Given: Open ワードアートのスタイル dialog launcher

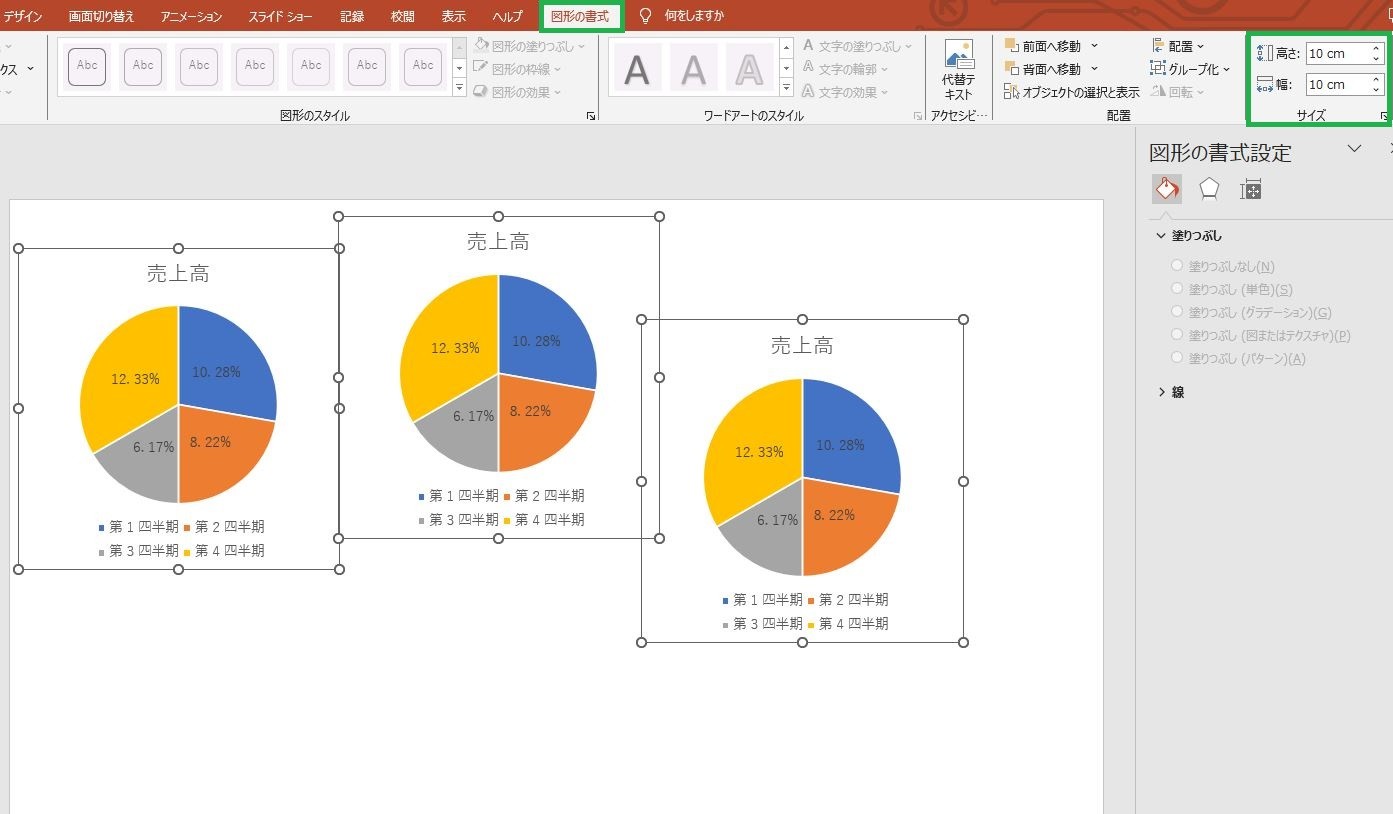Looking at the screenshot, I should [x=918, y=116].
